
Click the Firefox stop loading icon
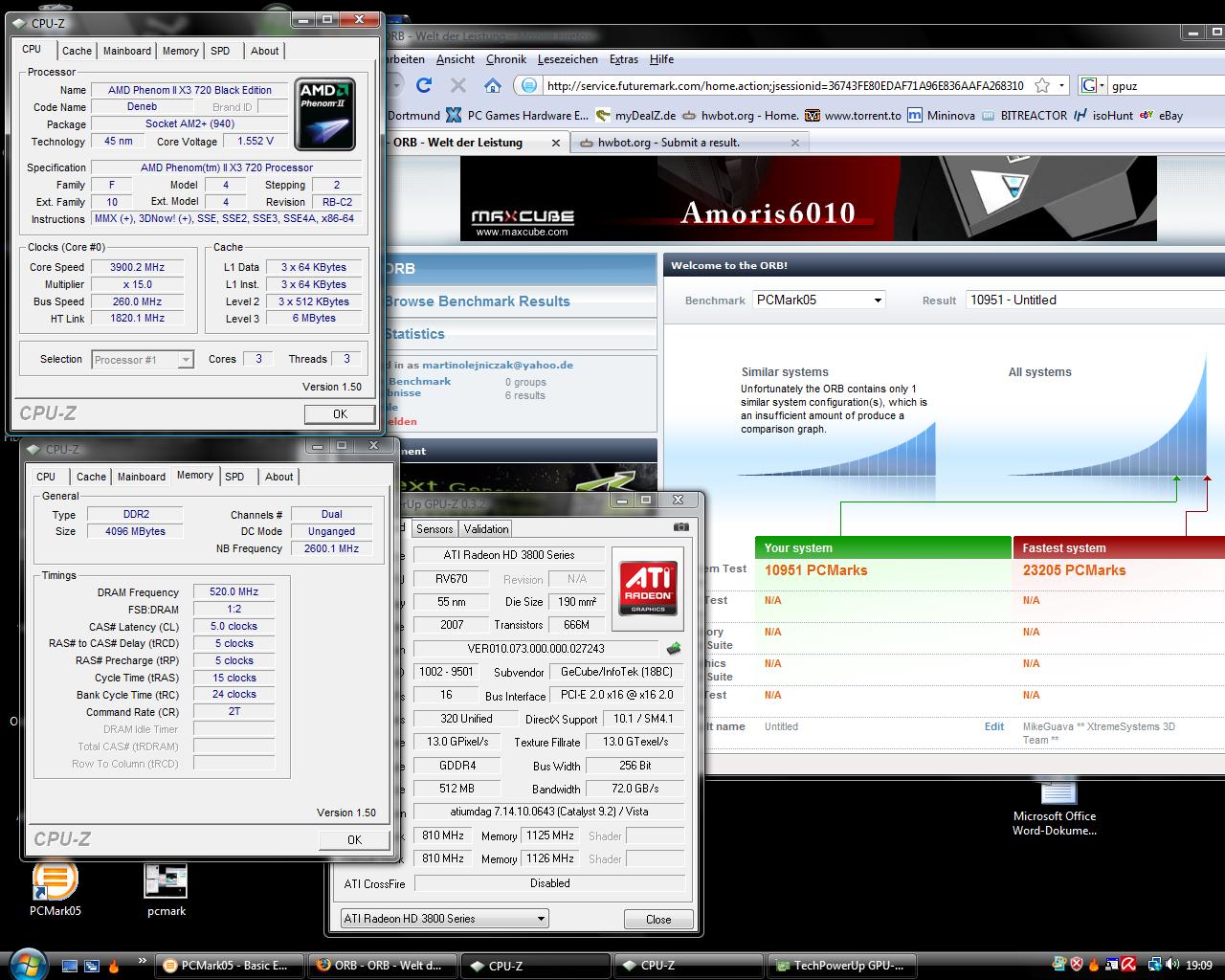pos(458,85)
